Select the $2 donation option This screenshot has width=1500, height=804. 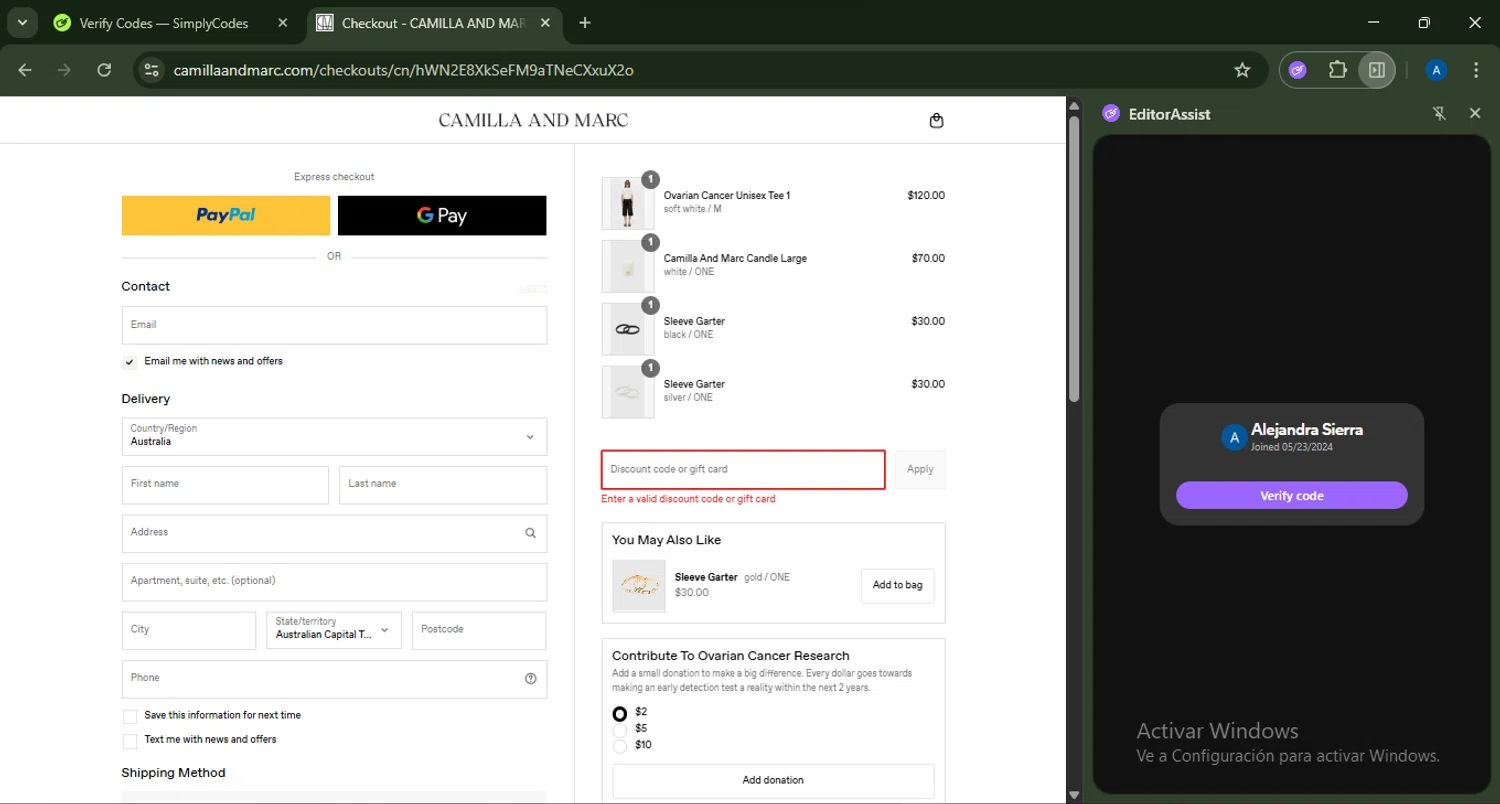tap(620, 713)
